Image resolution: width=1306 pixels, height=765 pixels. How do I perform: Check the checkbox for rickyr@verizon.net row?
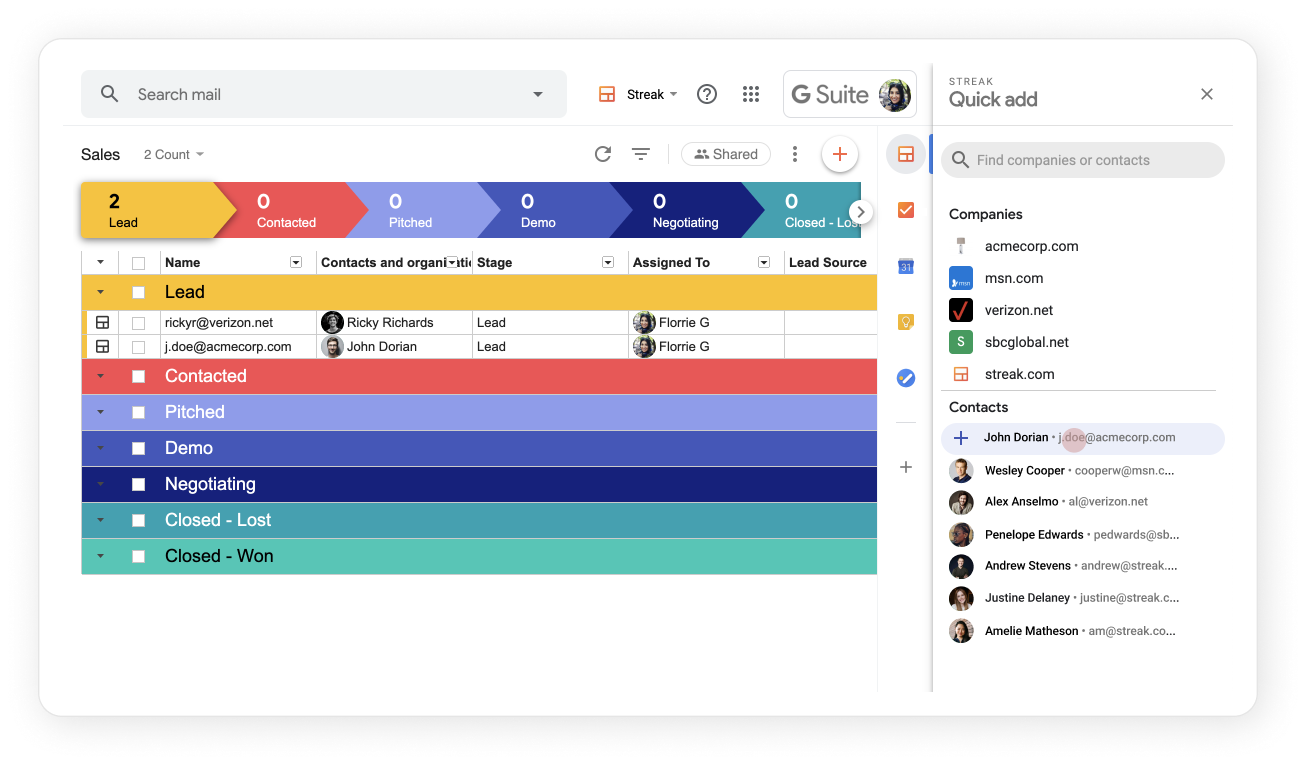pyautogui.click(x=138, y=322)
